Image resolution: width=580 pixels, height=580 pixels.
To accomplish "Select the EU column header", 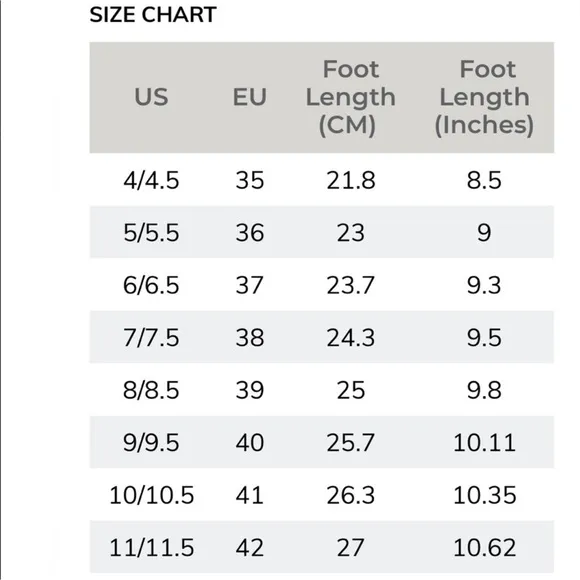I will 250,97.
